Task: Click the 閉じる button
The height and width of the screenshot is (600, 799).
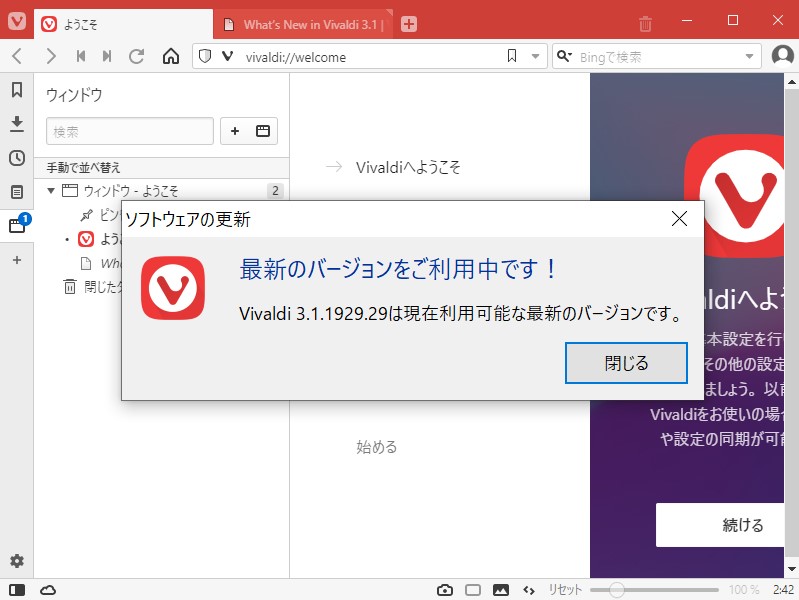Action: (x=626, y=363)
